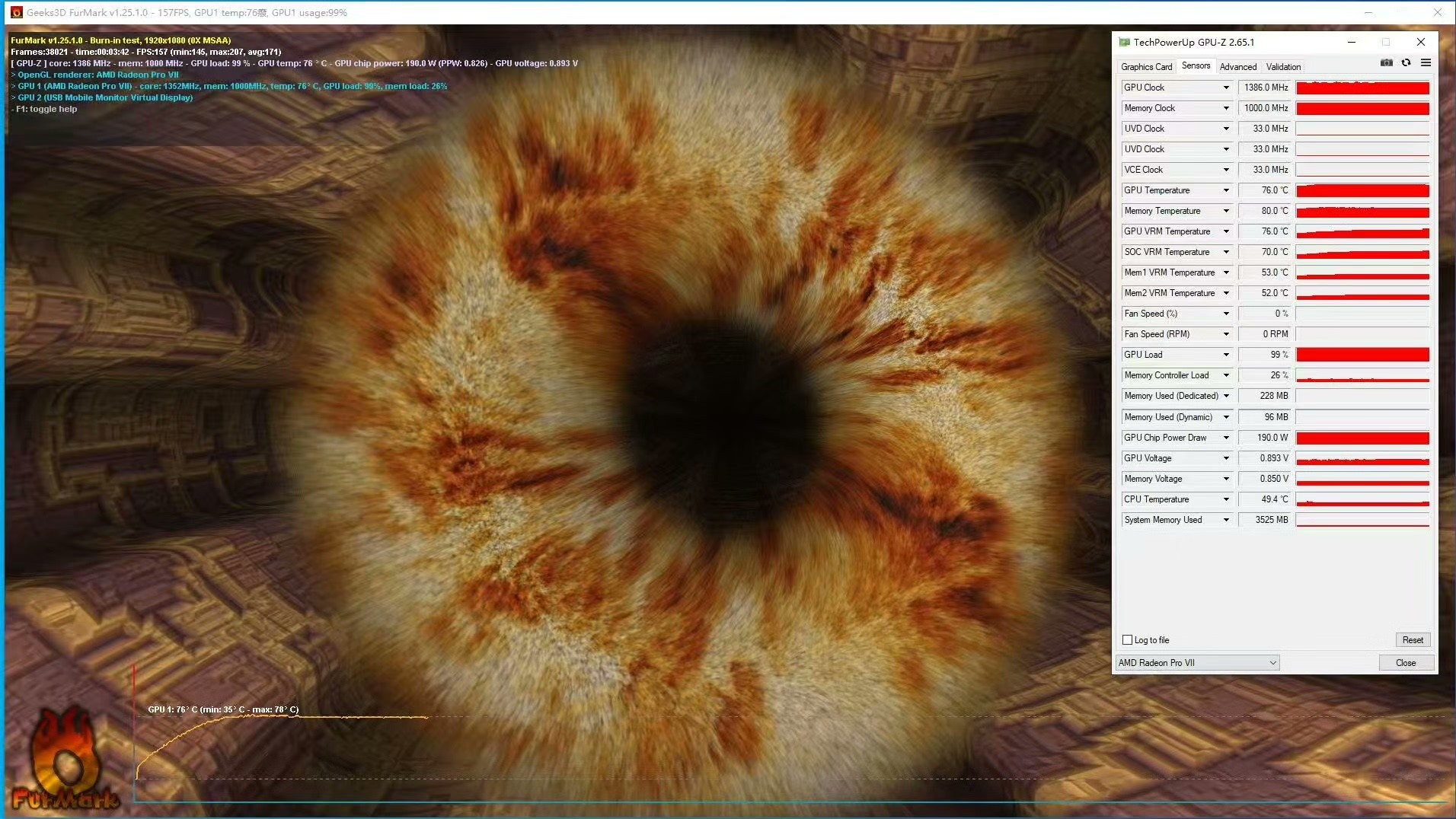Click the Memory Temperature 80.0 °C value
This screenshot has width=1456, height=819.
(1265, 211)
